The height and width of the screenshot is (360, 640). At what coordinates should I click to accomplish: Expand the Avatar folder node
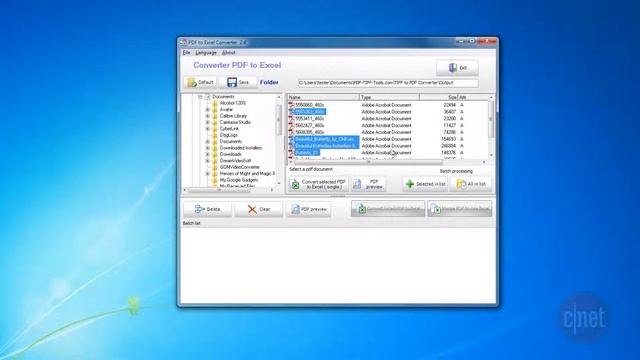[207, 110]
